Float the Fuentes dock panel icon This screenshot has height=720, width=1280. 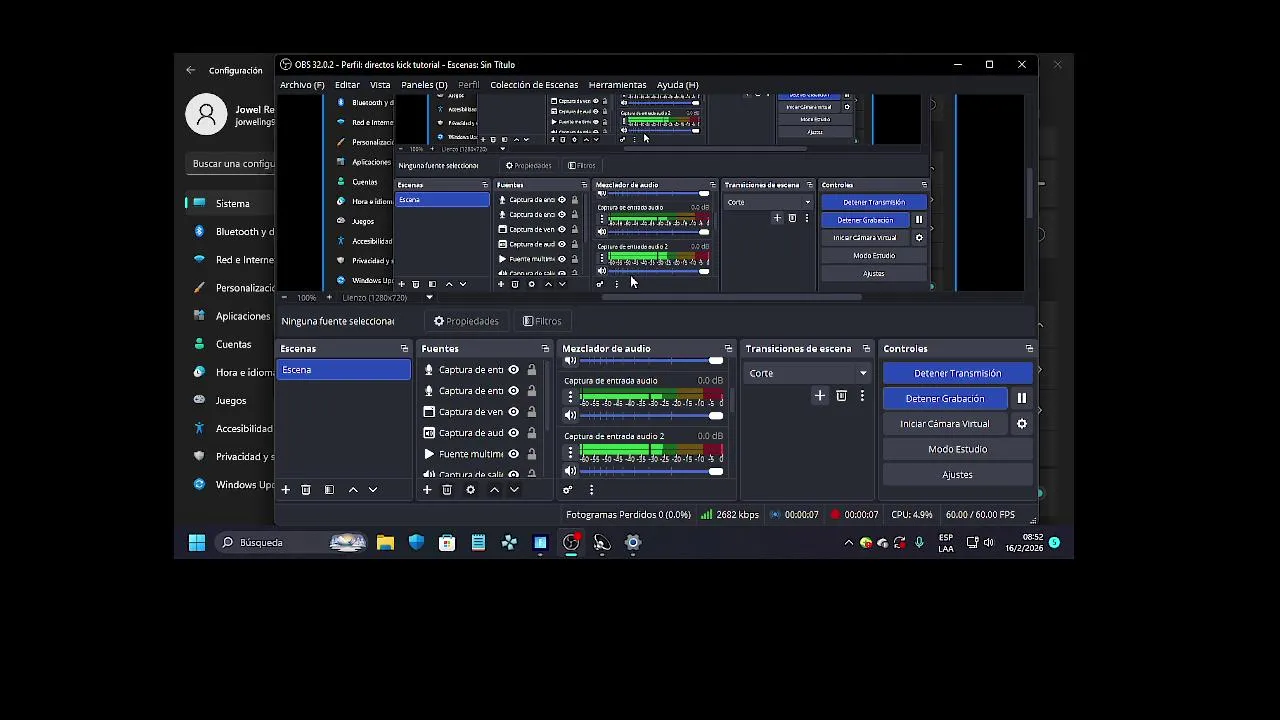[545, 349]
